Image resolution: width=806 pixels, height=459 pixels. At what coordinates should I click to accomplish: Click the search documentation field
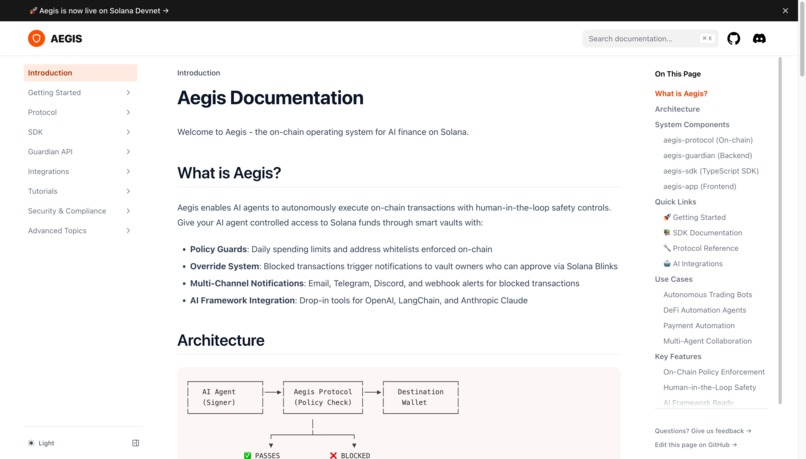pos(650,39)
